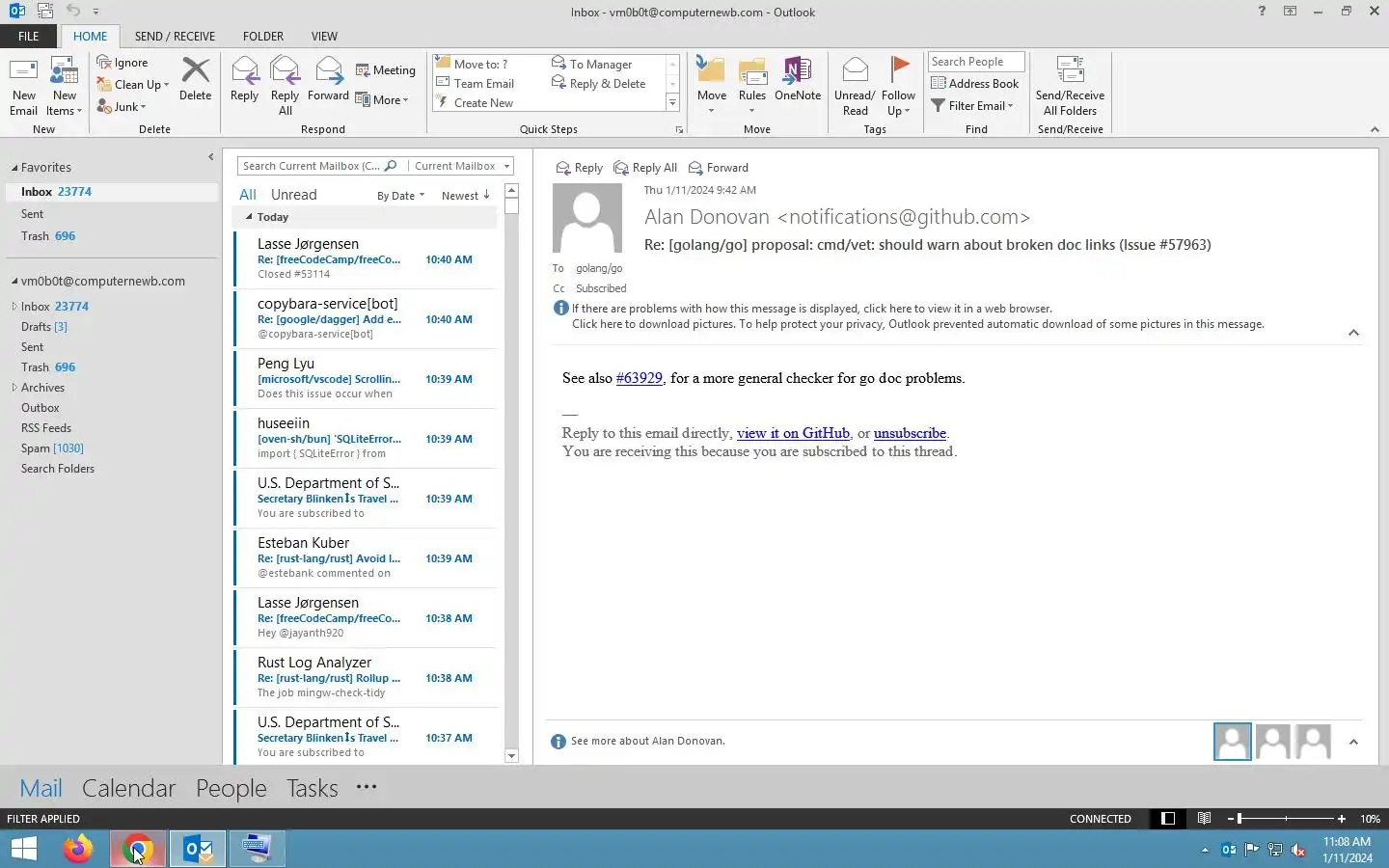The image size is (1389, 868).
Task: Create a New Email
Action: 23,86
